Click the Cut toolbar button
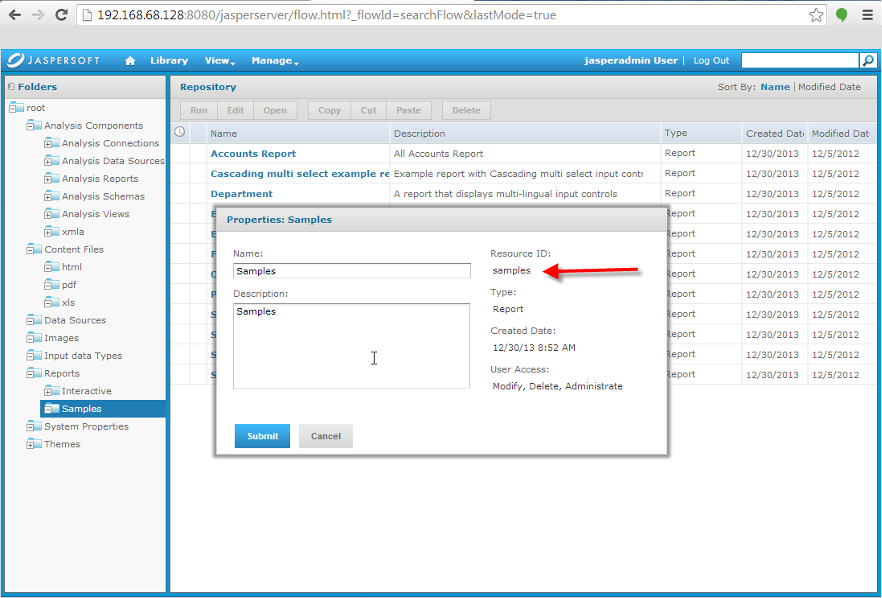This screenshot has height=598, width=882. pos(368,110)
